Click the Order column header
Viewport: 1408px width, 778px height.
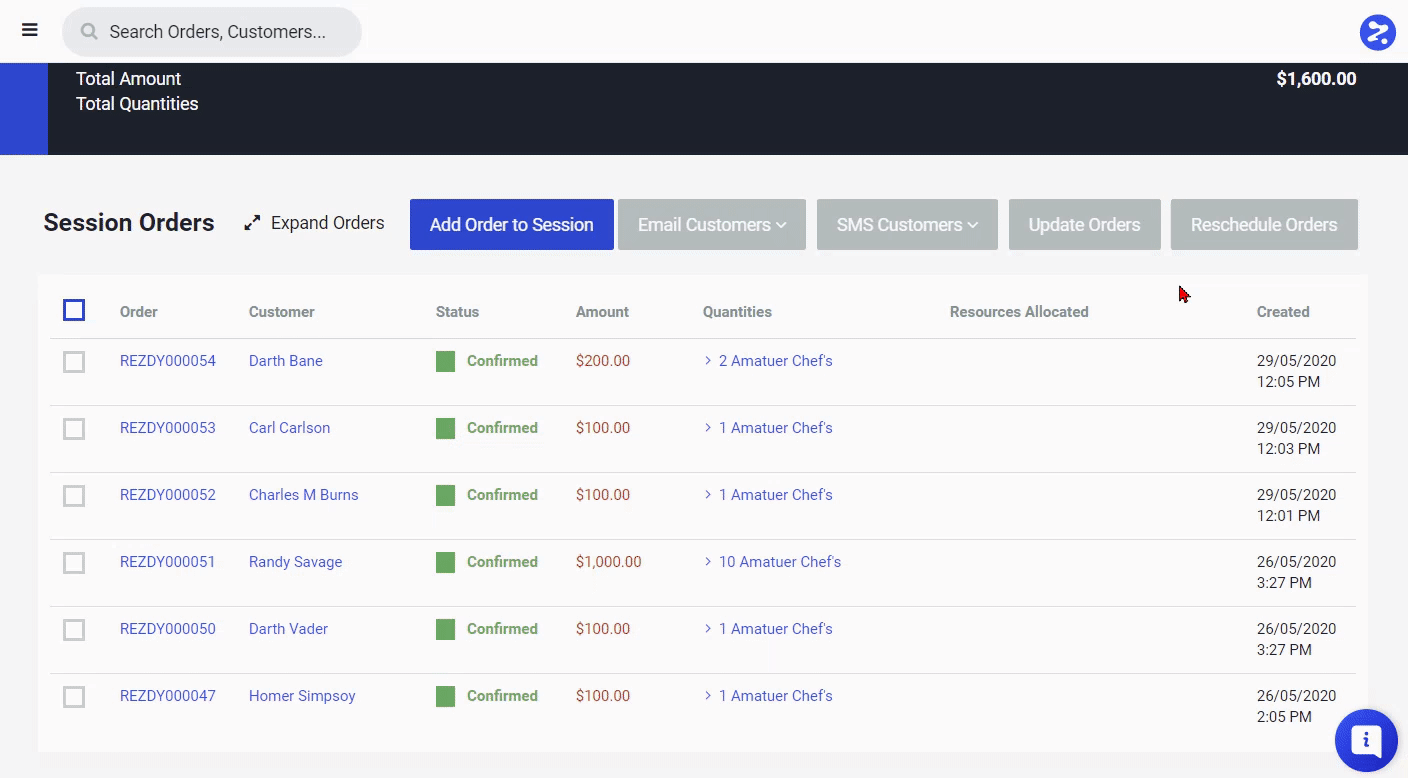click(139, 312)
